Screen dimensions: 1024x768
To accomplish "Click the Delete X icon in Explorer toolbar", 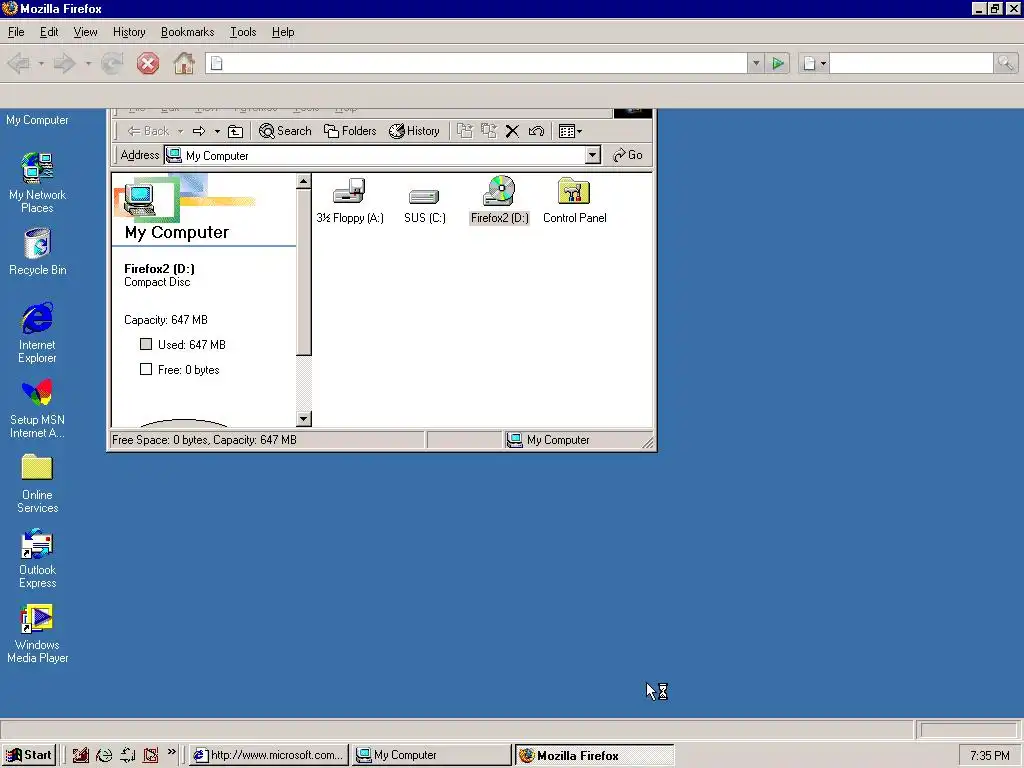I will point(513,131).
